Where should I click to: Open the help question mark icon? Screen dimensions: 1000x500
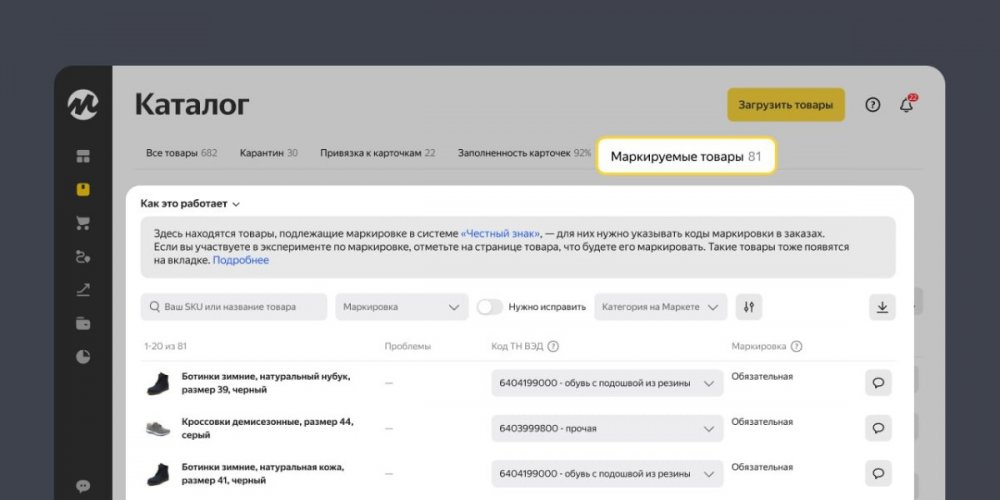tap(872, 105)
